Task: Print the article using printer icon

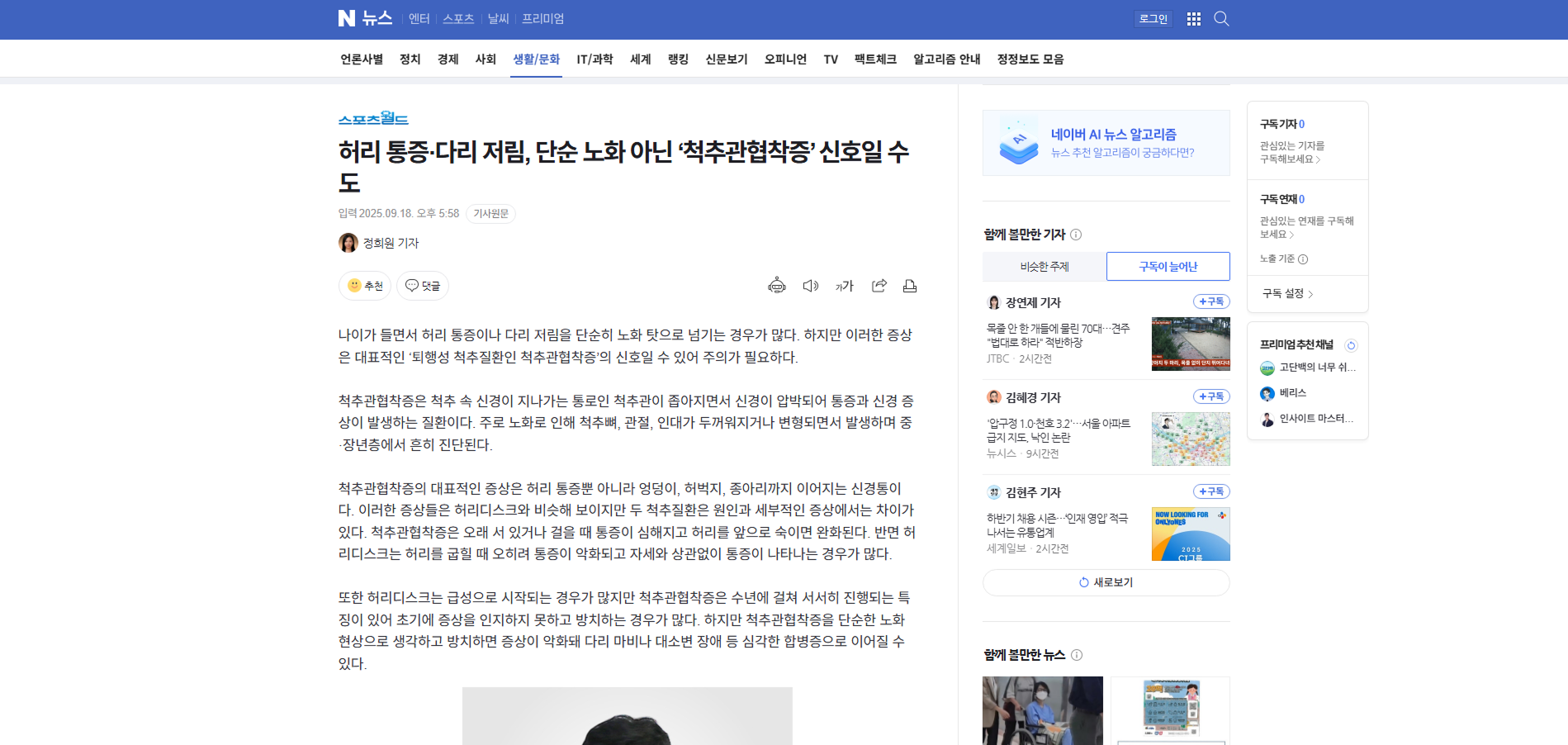Action: [909, 286]
